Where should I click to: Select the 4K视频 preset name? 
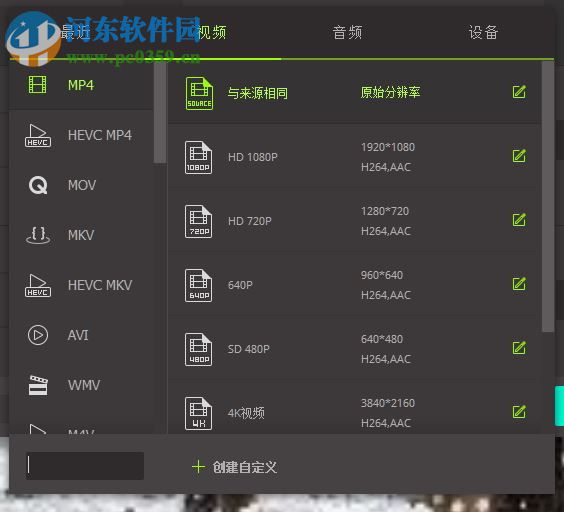(x=246, y=413)
